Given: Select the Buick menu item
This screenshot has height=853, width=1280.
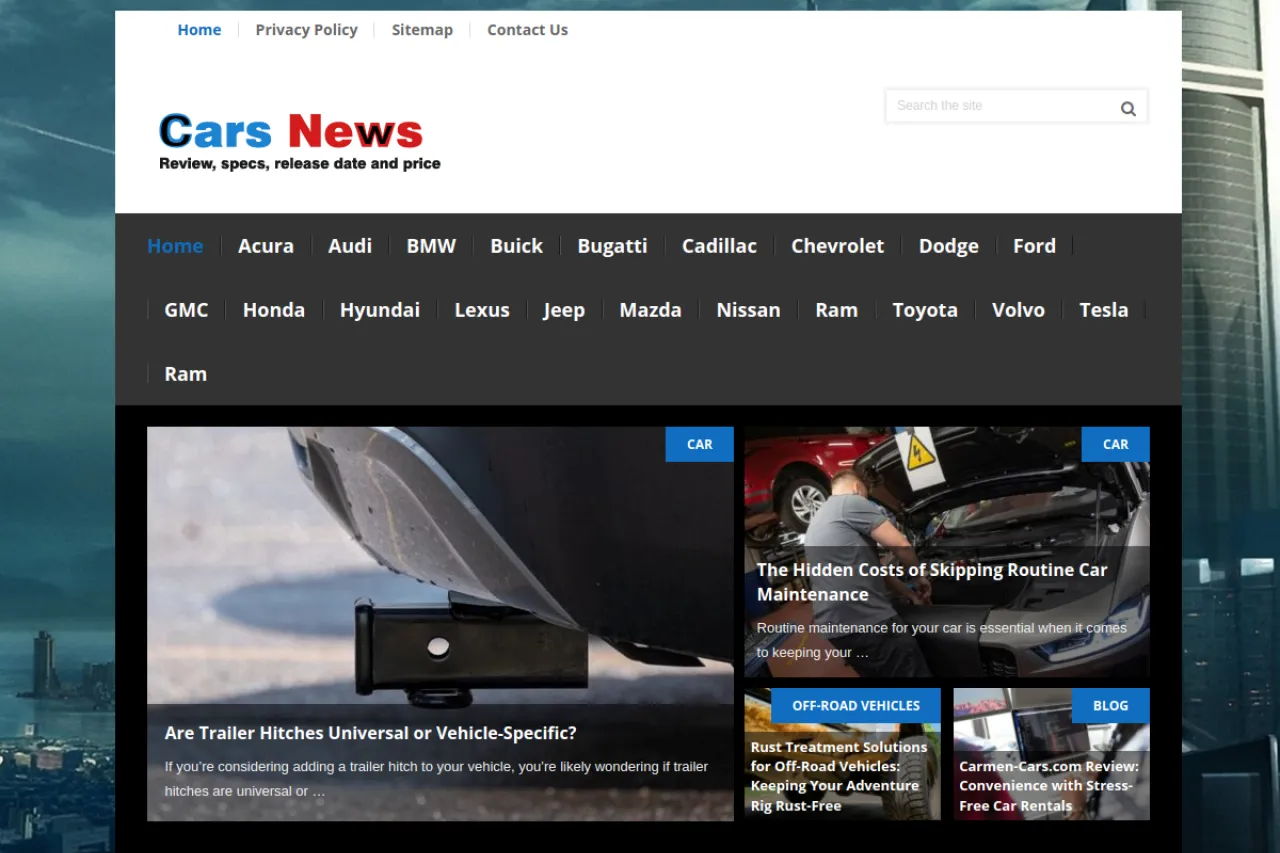Looking at the screenshot, I should (x=516, y=246).
